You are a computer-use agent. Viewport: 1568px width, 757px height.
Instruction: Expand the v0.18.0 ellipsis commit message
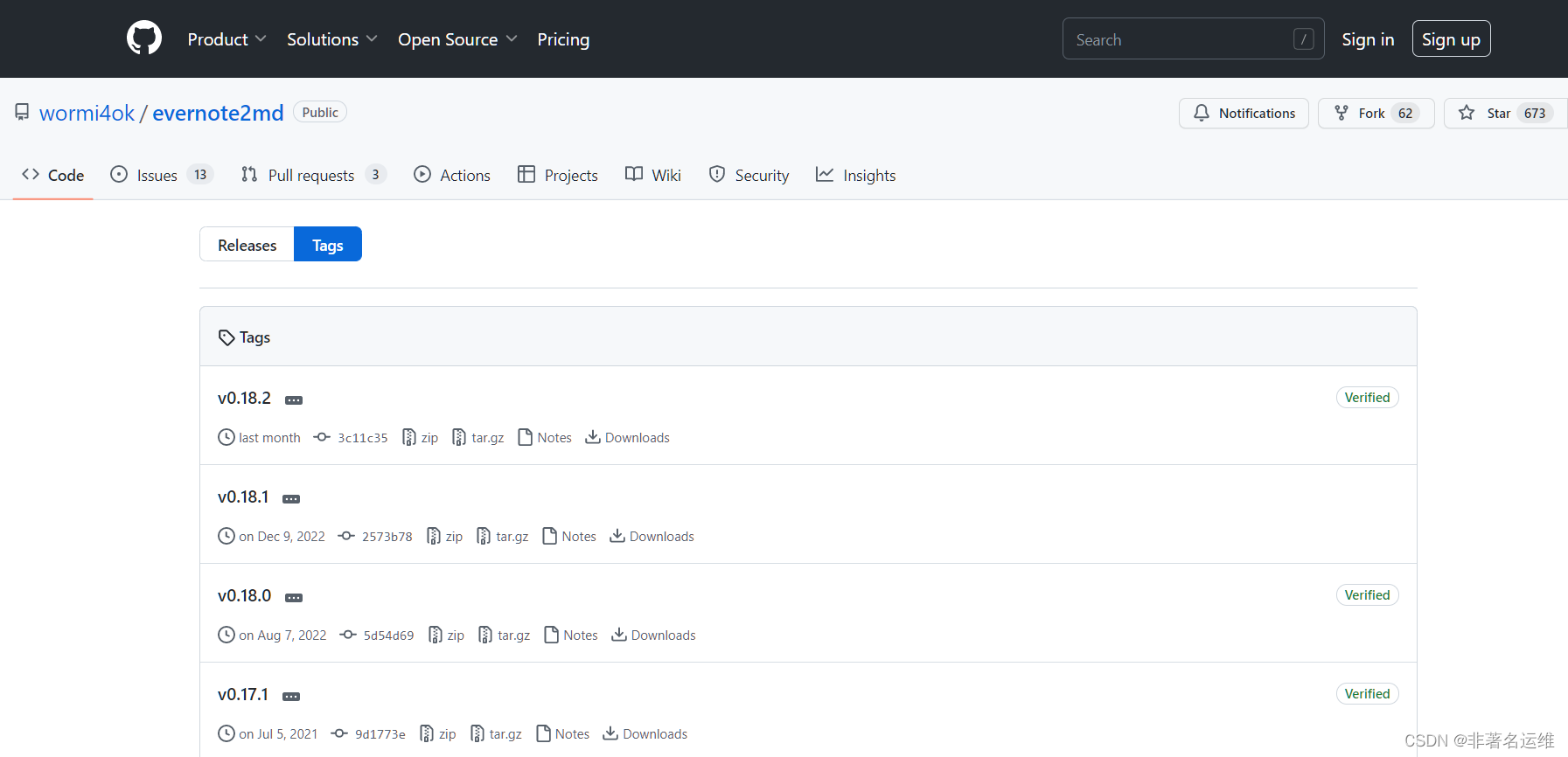294,598
